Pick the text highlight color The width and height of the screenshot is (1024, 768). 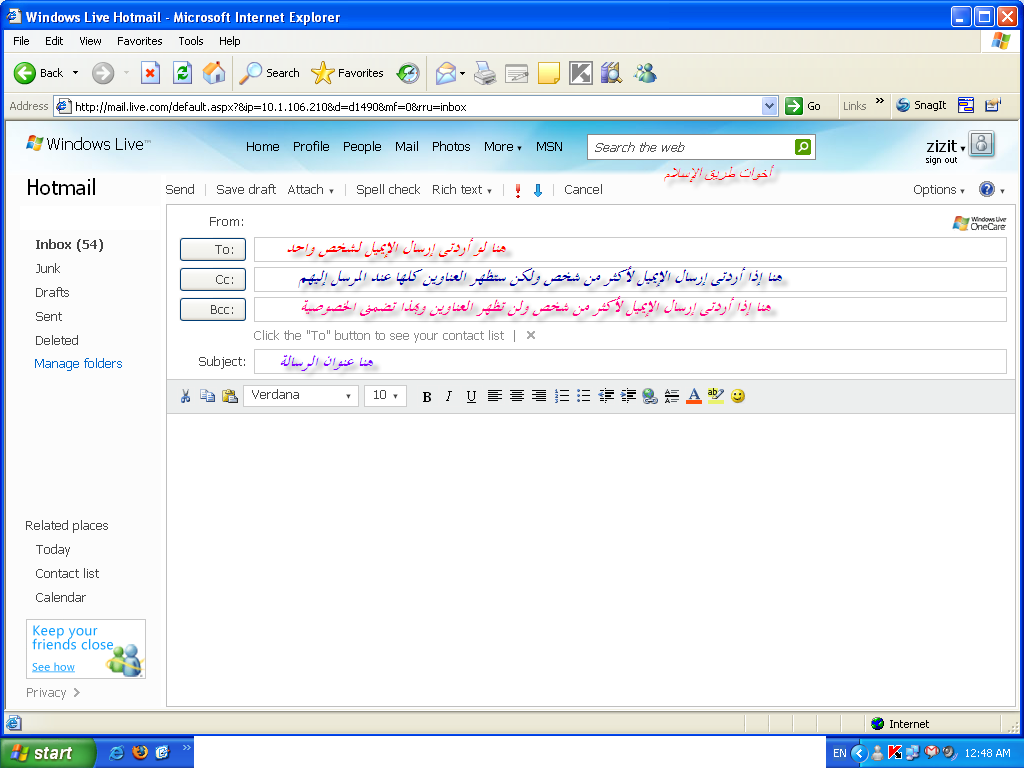(x=716, y=396)
